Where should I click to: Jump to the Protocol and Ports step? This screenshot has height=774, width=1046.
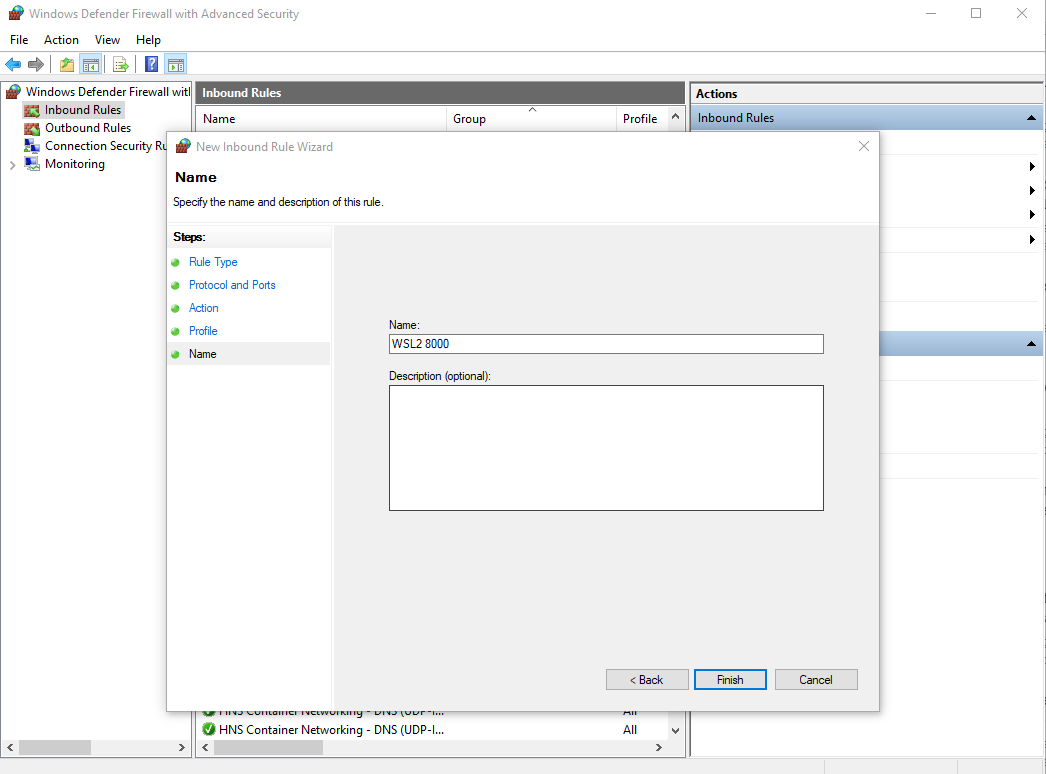click(x=232, y=285)
